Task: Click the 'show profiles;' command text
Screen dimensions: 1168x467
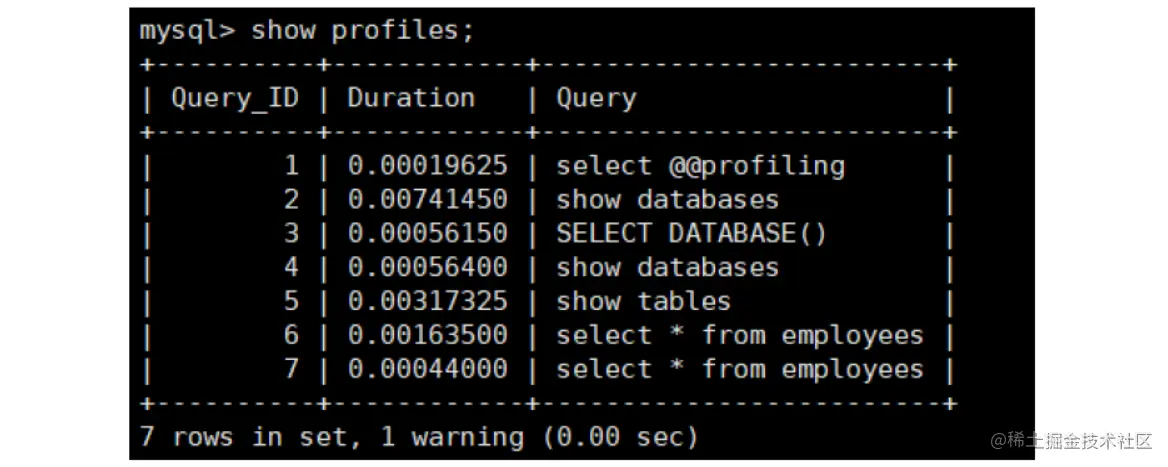Action: (362, 31)
